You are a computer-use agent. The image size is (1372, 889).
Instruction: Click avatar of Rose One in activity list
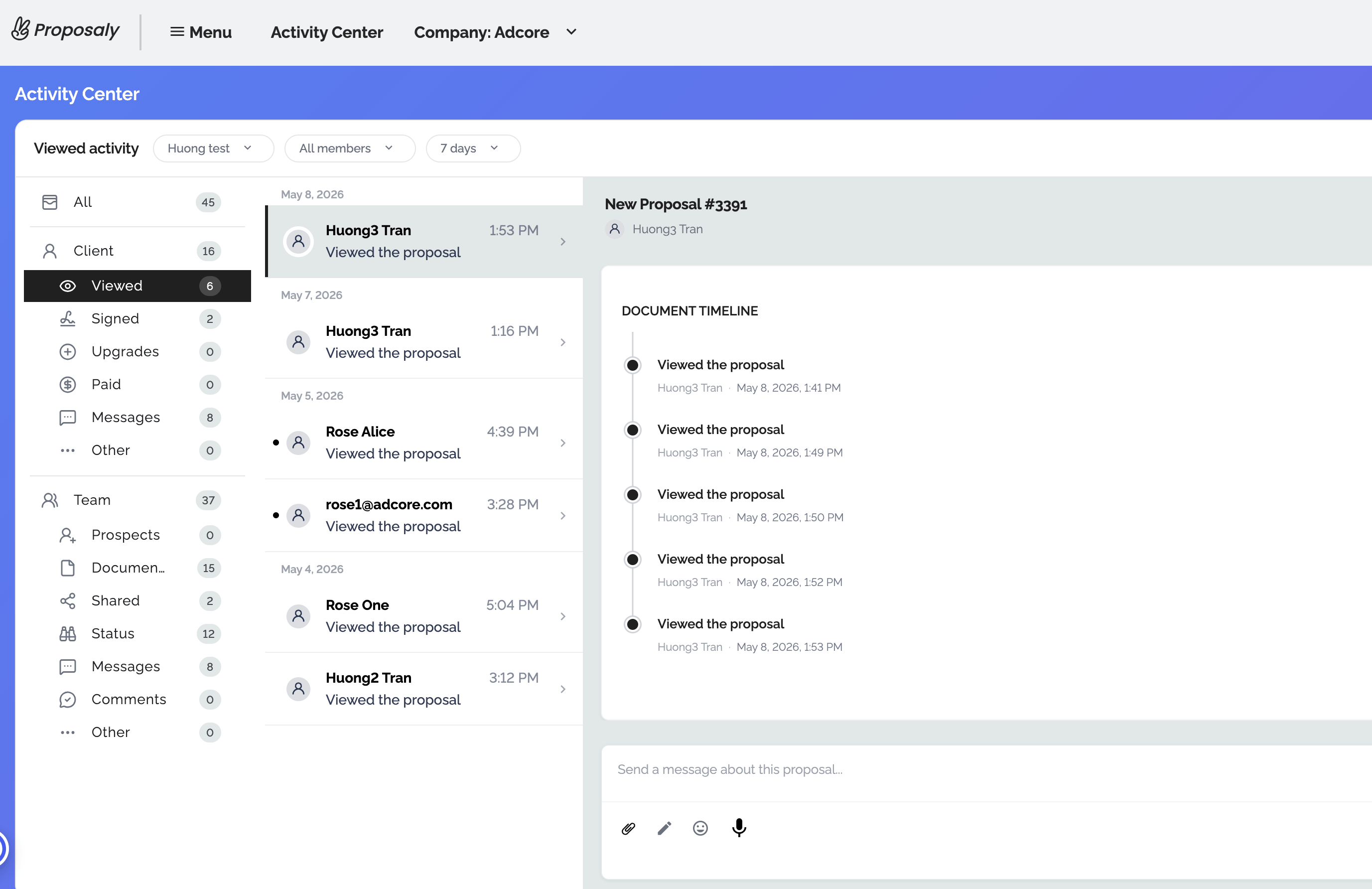coord(298,616)
